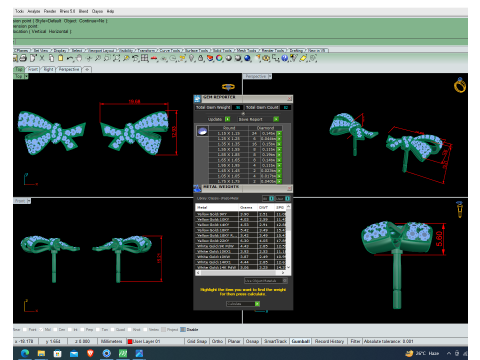Image resolution: width=480 pixels, height=360 pixels.
Task: Switch to the Front viewport tab
Action: [33, 69]
